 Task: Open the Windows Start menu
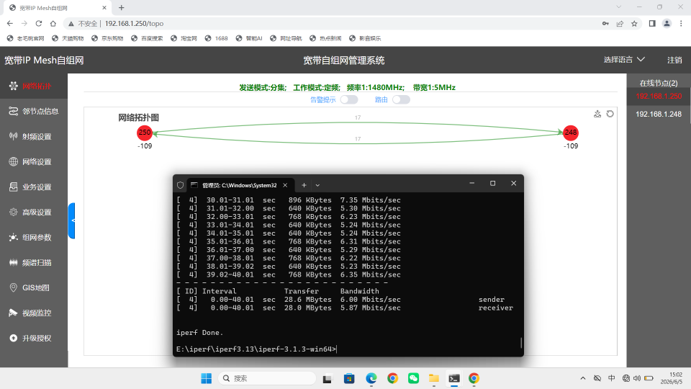point(206,378)
